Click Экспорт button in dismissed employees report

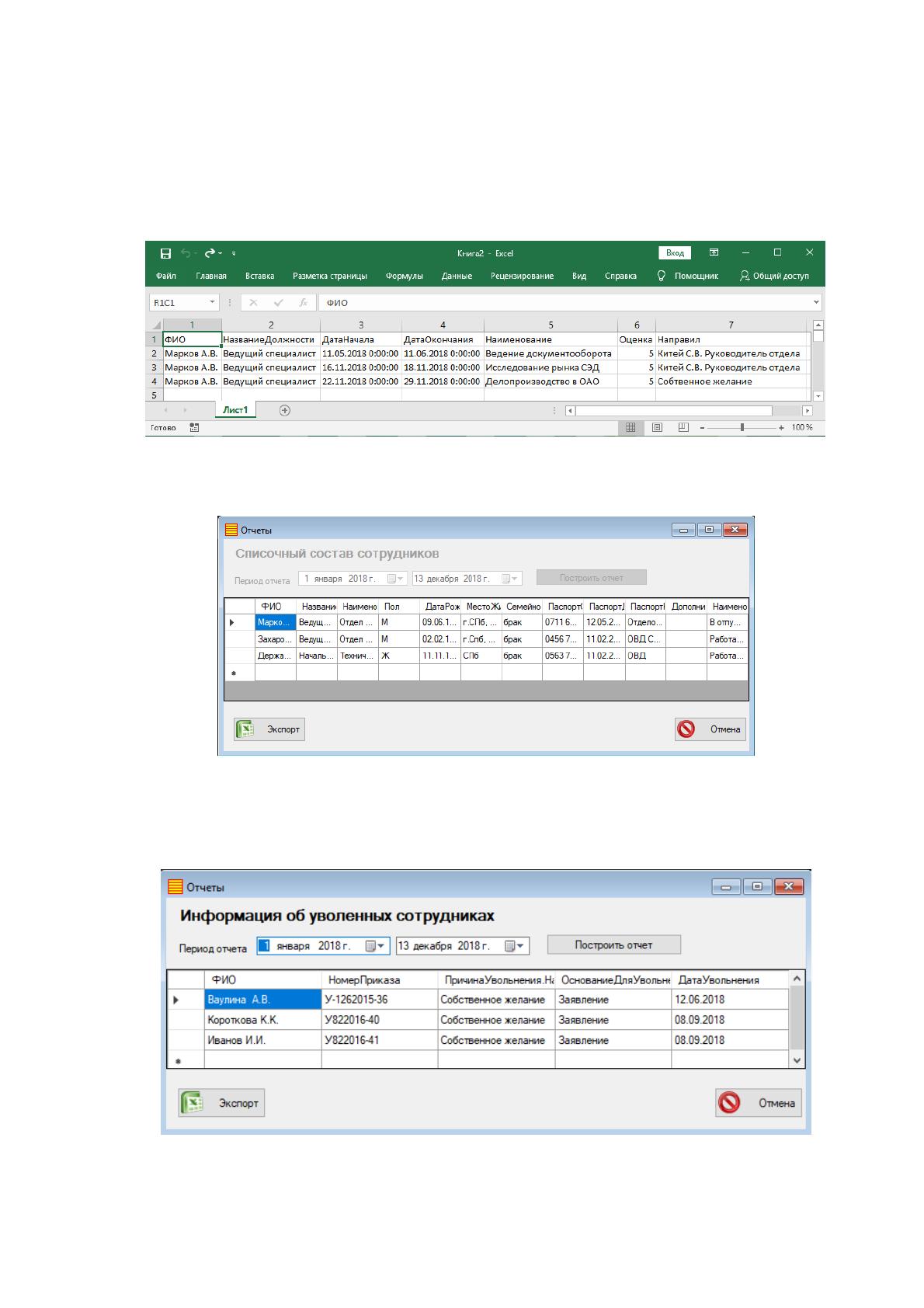click(x=221, y=1103)
